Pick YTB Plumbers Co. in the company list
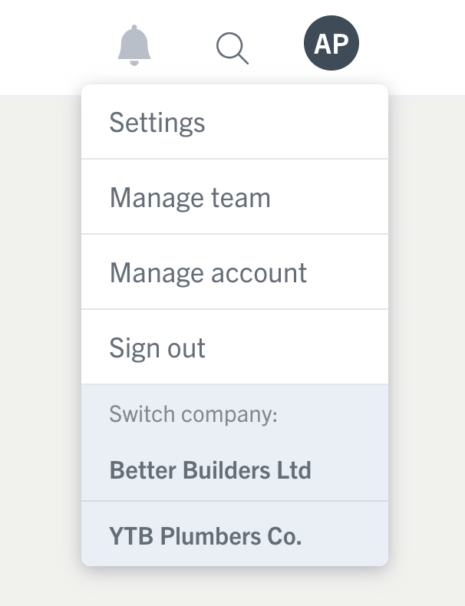The image size is (465, 606). [x=235, y=535]
